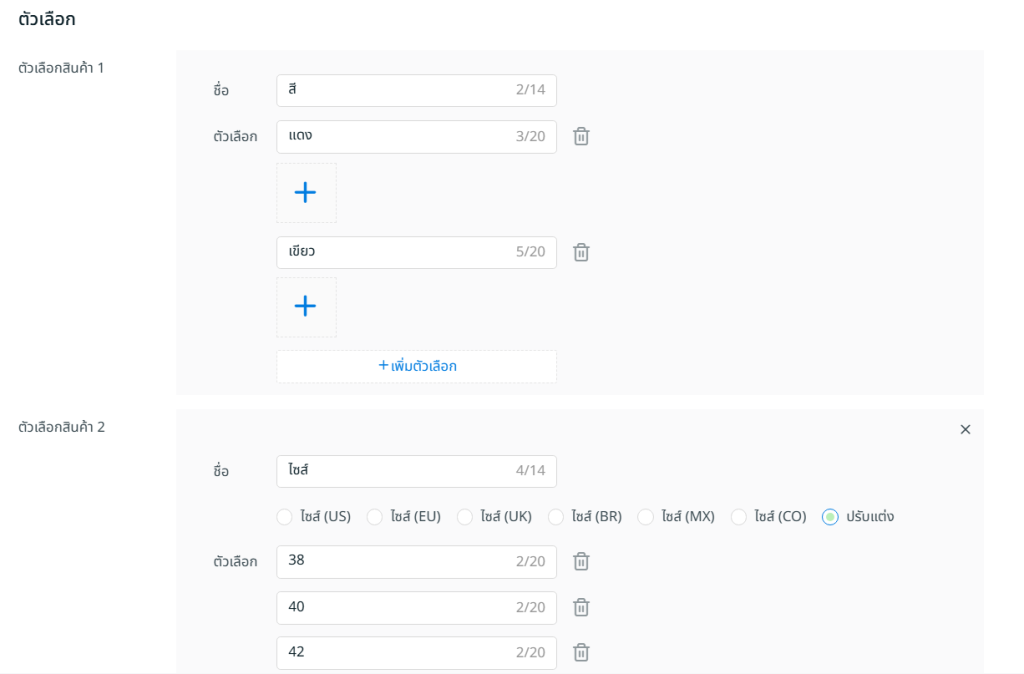
Task: Choose ไซส์ (MX) radio option
Action: point(646,517)
